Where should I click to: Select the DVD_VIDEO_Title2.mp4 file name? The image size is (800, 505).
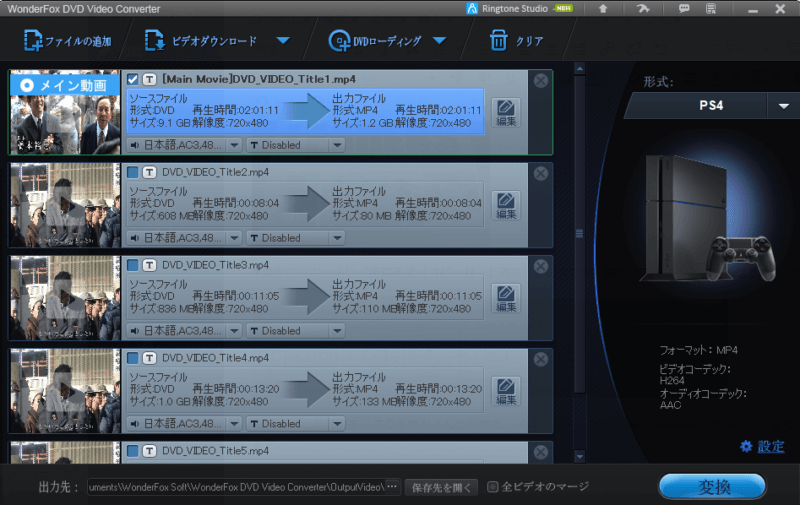(x=215, y=172)
